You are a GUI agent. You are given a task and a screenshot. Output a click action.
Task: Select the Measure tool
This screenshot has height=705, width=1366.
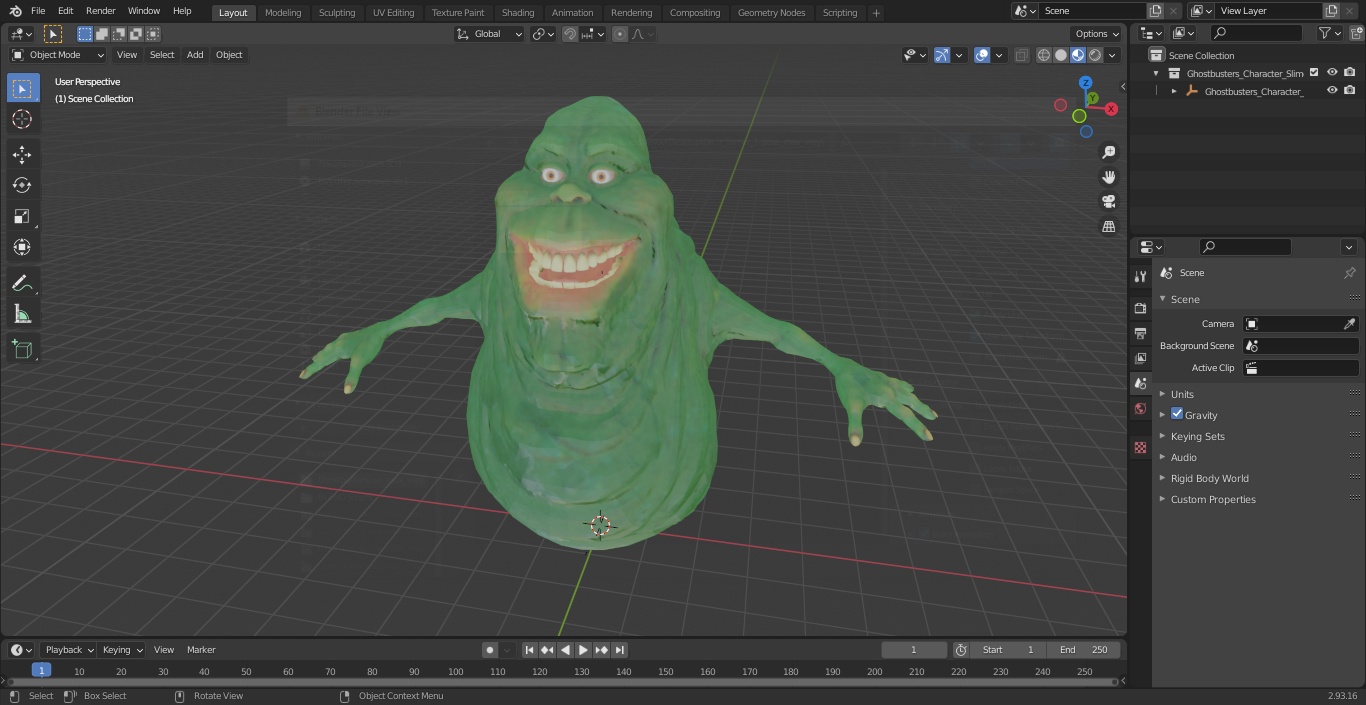22,314
